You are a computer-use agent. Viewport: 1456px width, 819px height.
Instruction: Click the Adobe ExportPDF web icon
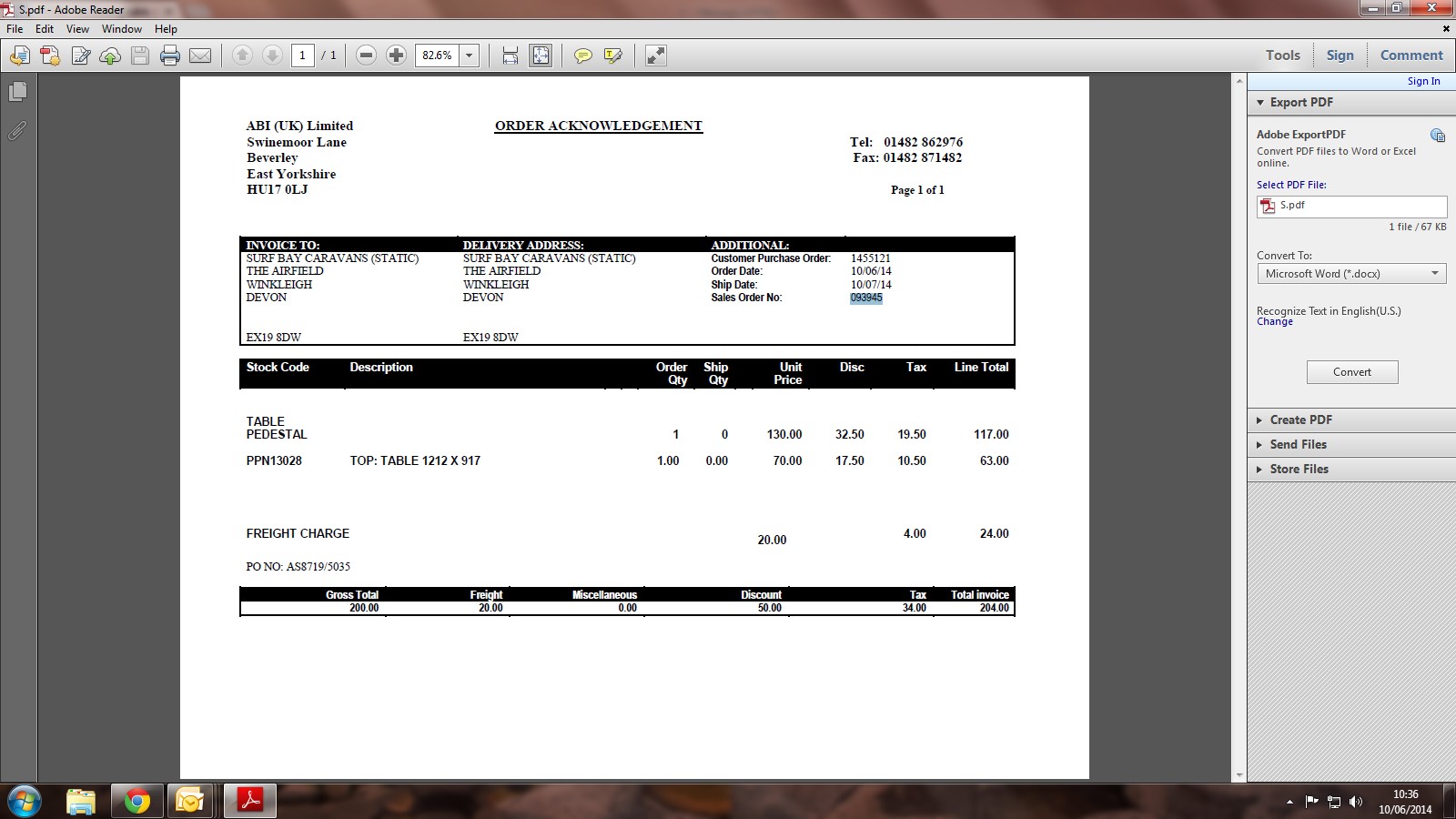click(x=1438, y=136)
